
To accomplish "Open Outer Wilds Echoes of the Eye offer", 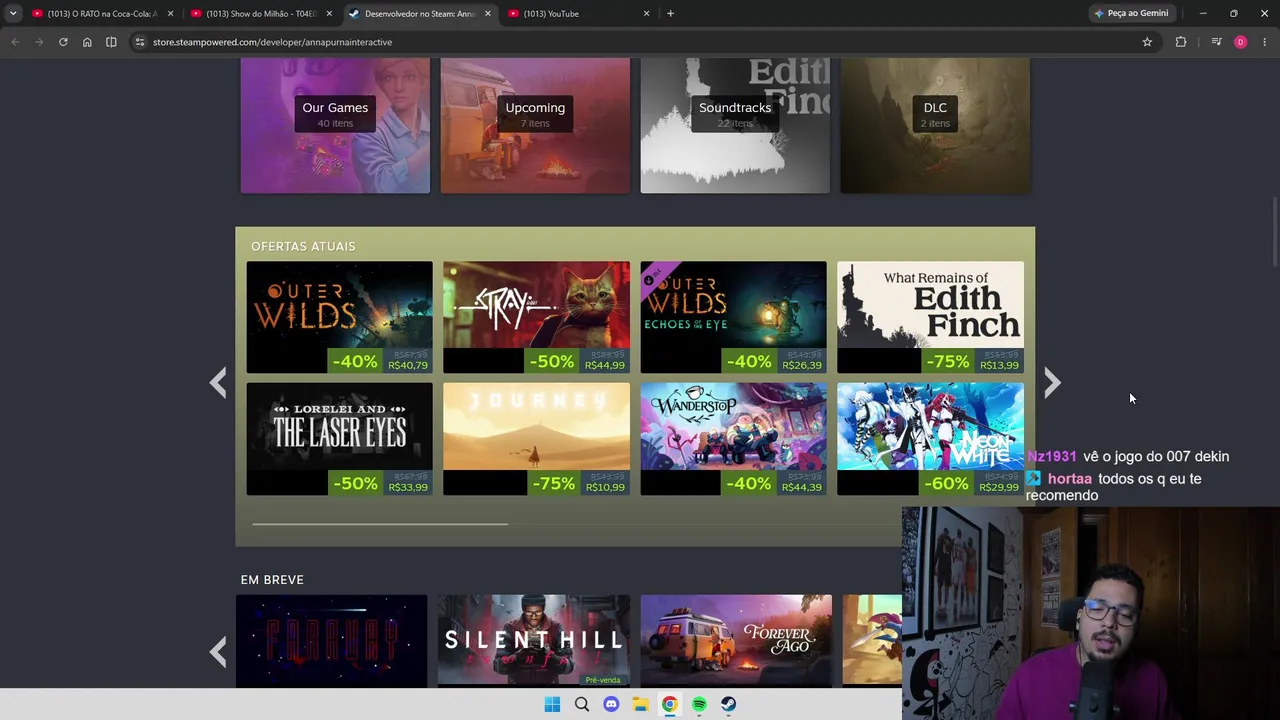I will [733, 317].
